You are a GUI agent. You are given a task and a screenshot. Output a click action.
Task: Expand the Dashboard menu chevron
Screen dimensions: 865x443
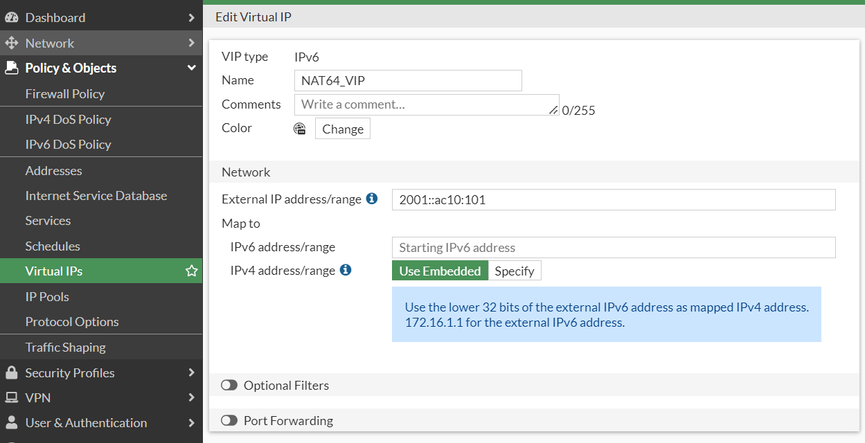(x=191, y=17)
